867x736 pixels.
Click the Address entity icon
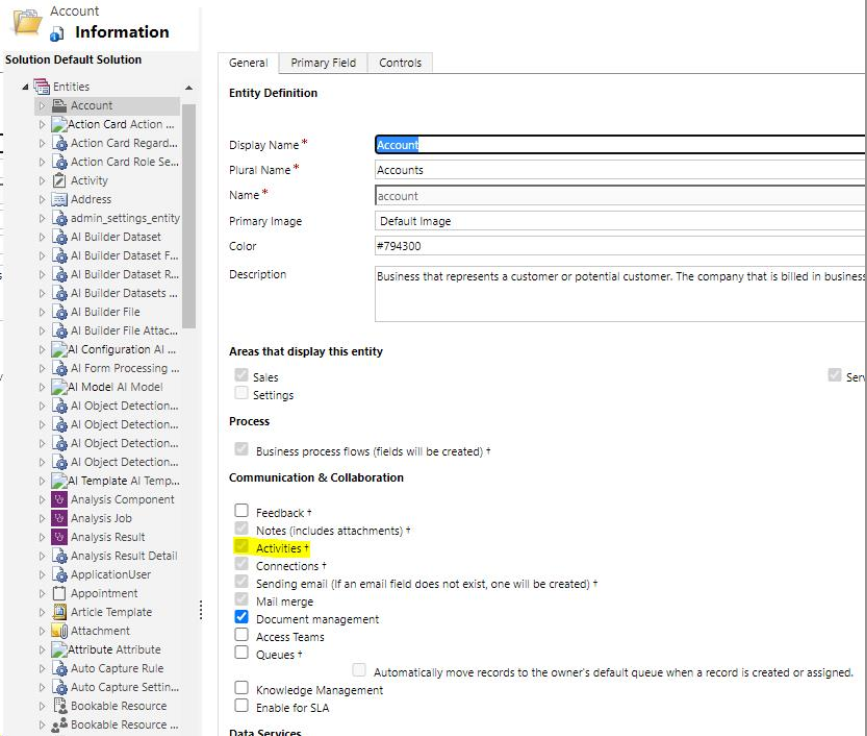[59, 199]
